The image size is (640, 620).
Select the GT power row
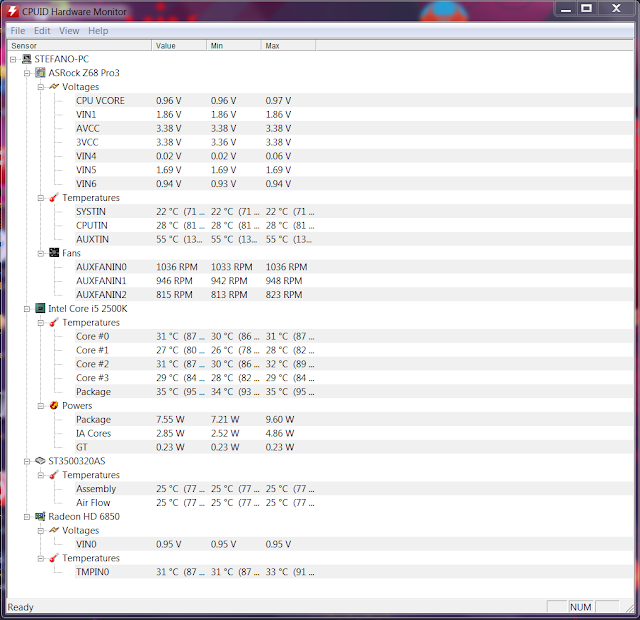point(354,448)
